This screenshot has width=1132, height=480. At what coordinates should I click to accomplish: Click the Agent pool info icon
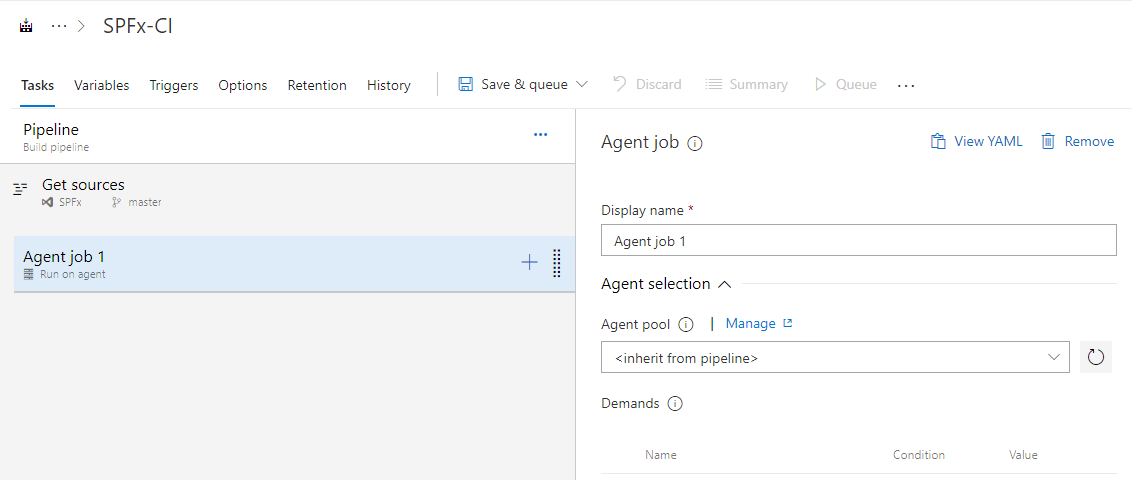coord(685,324)
